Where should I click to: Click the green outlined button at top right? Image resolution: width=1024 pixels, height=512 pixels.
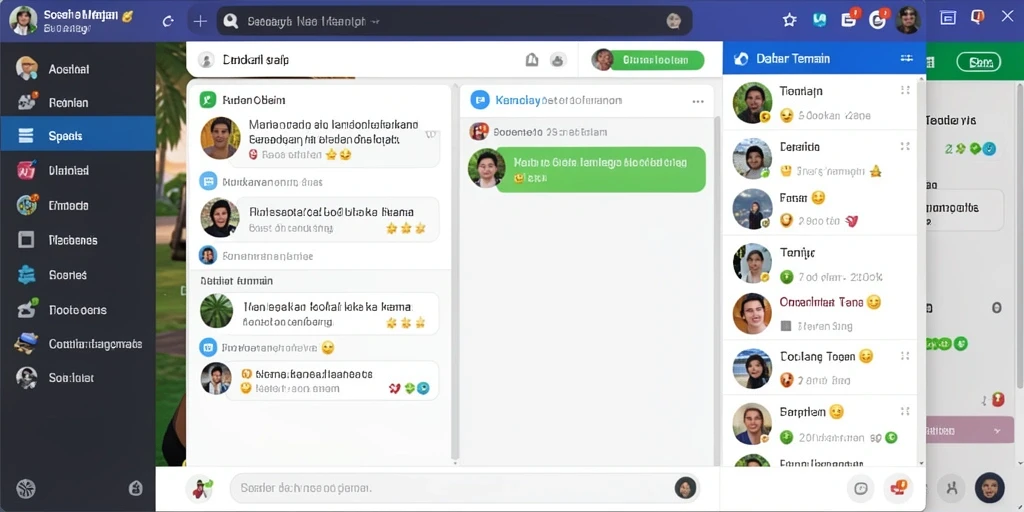coord(978,62)
